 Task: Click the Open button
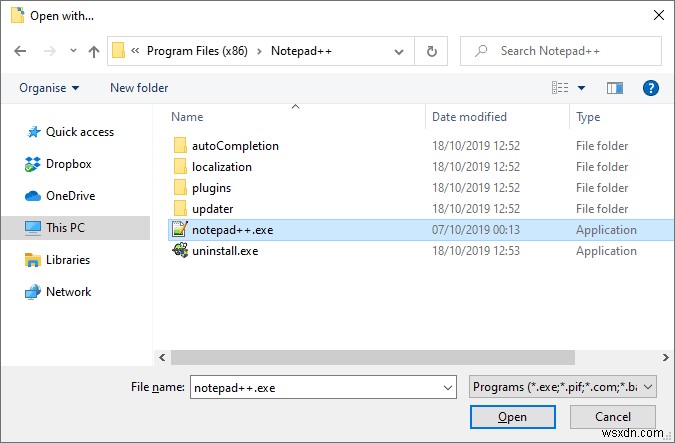[x=512, y=417]
